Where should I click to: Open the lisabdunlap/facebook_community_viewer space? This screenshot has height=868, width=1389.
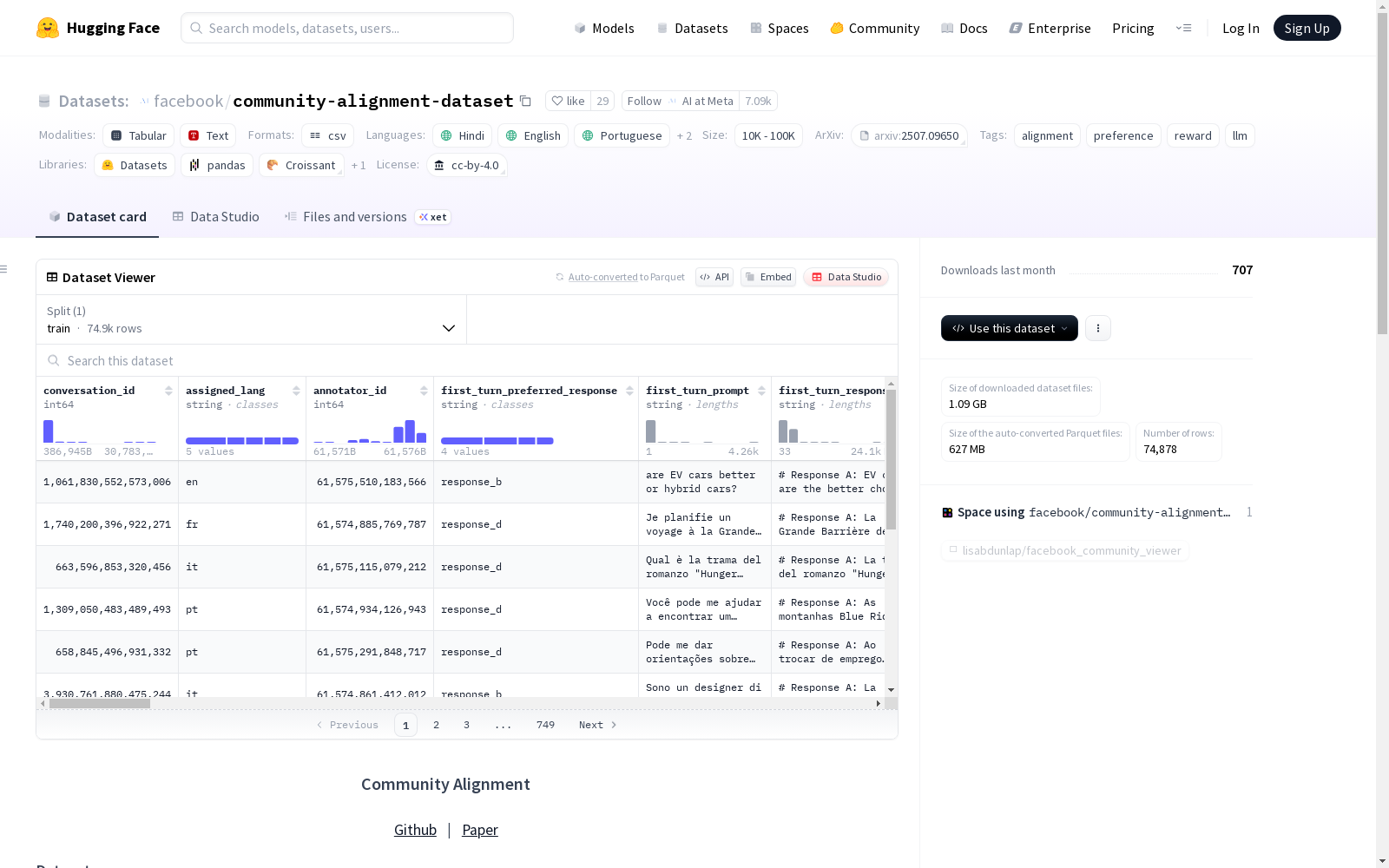pos(1065,550)
